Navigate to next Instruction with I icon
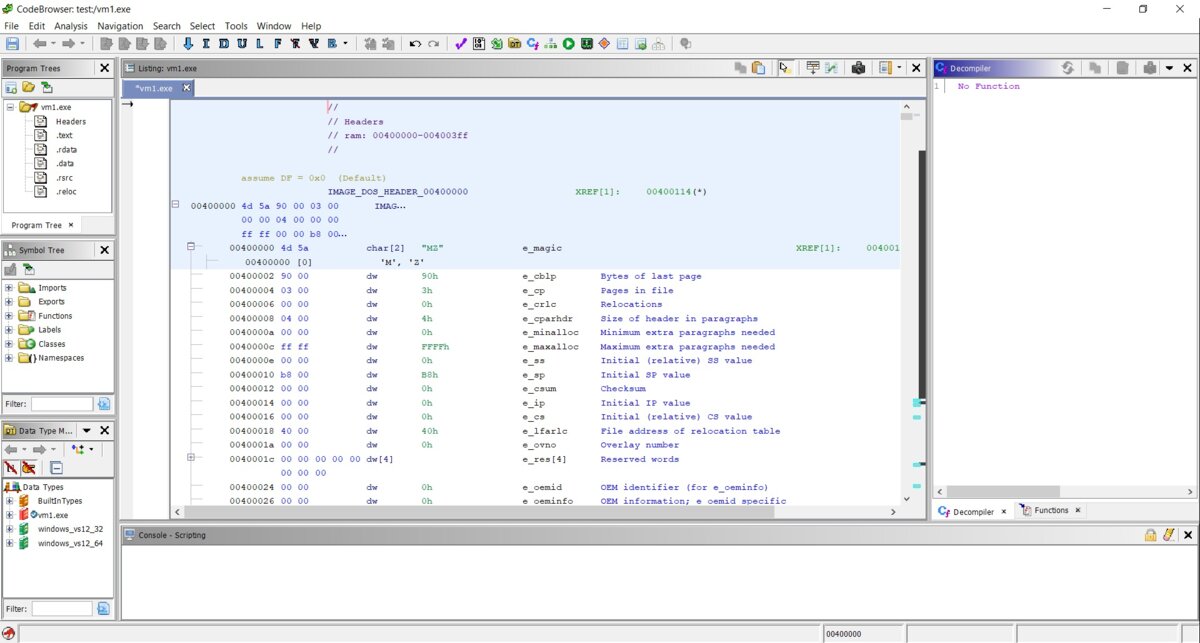The width and height of the screenshot is (1200, 643). click(206, 44)
